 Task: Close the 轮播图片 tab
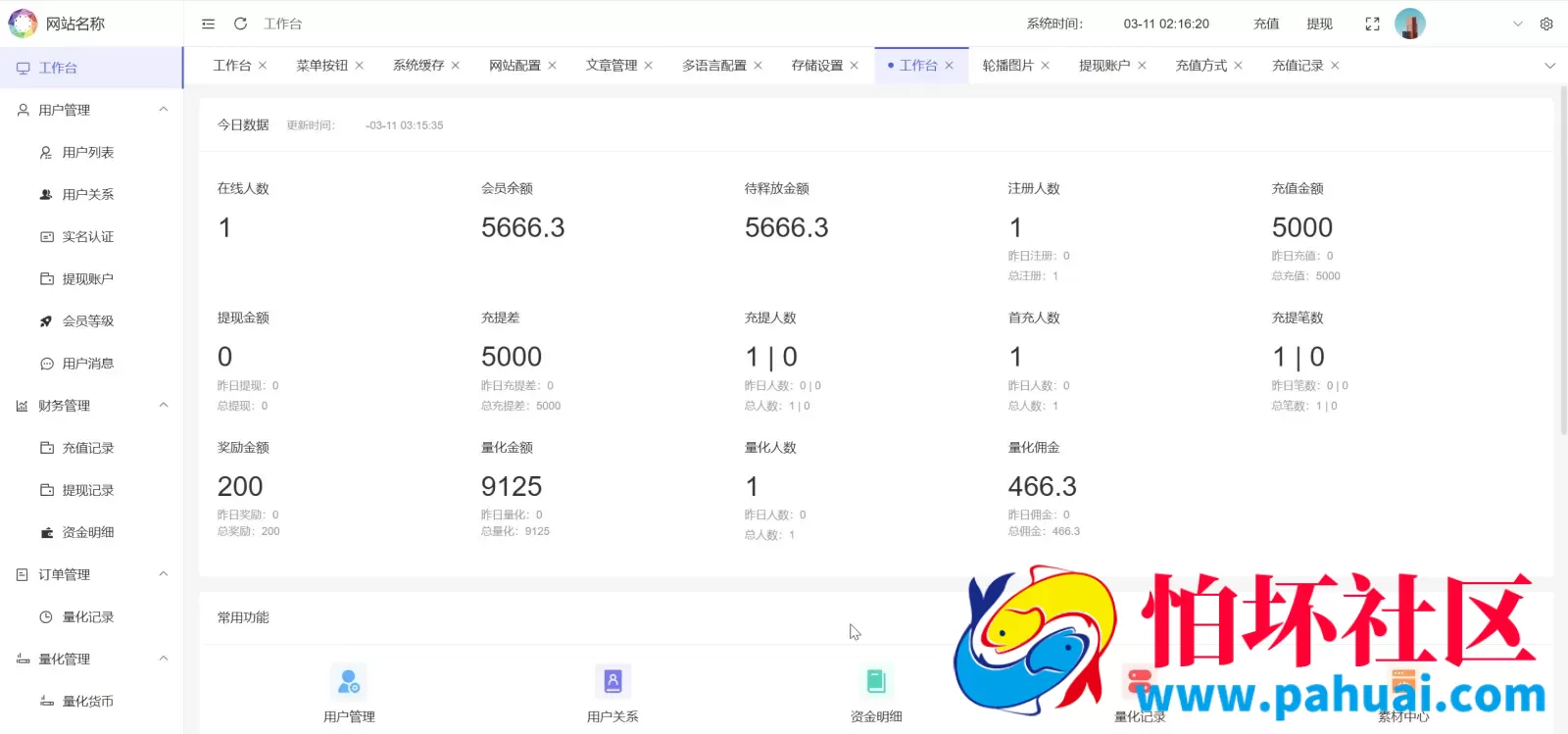(x=1046, y=66)
